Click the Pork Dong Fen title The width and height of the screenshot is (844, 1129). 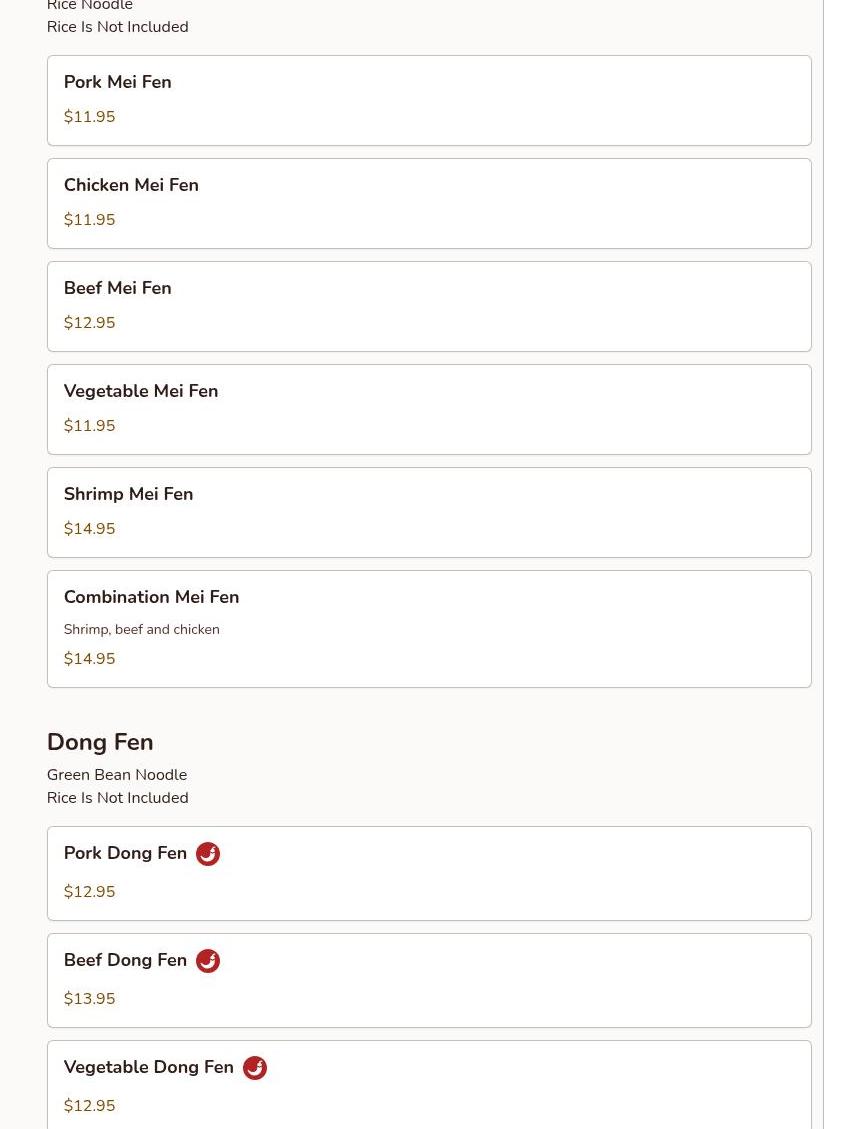125,853
